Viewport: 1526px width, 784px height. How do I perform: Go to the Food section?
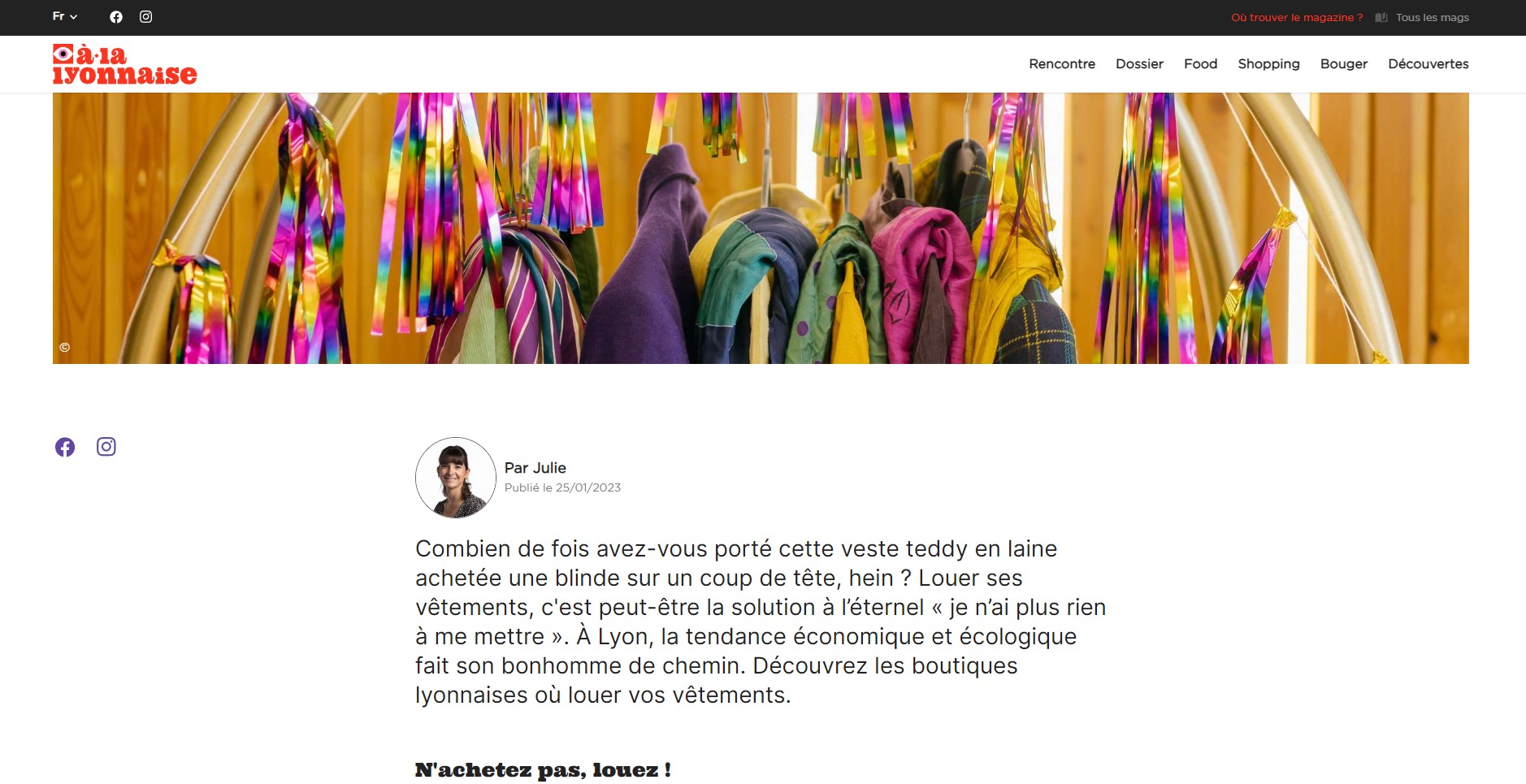click(x=1200, y=64)
